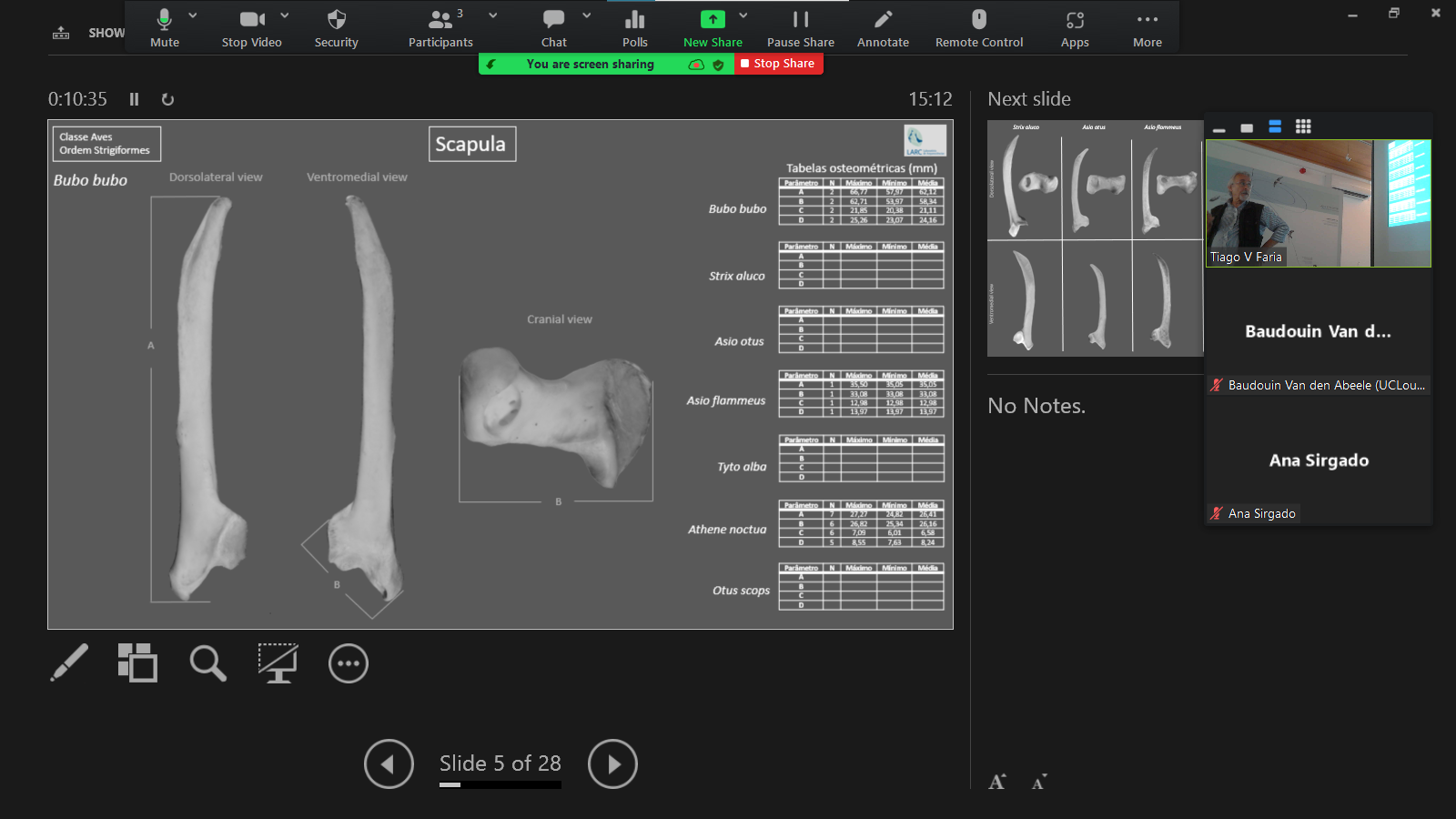
Task: Click the 'No Notes.' notes area
Action: 1036,406
